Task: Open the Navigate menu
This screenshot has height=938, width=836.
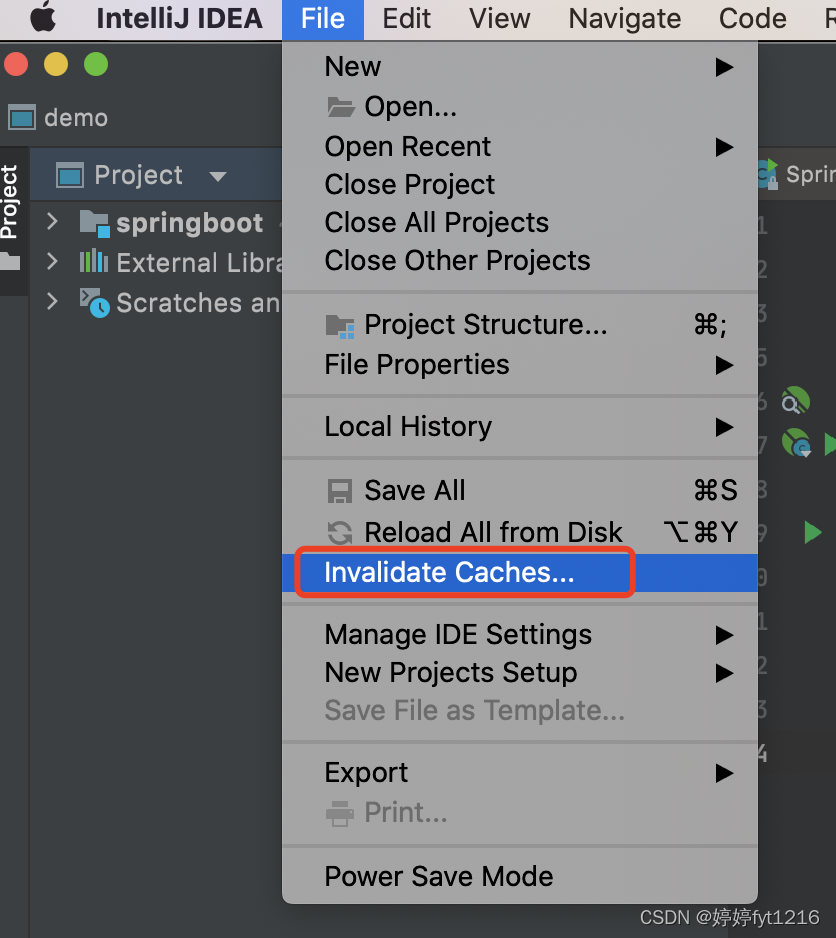Action: coord(624,19)
